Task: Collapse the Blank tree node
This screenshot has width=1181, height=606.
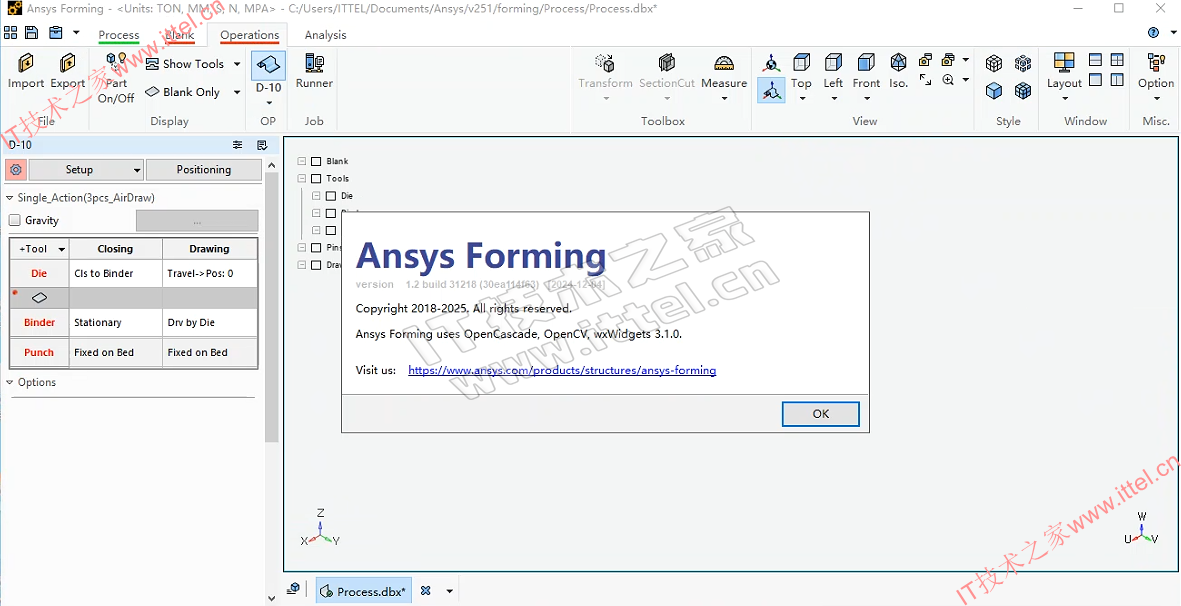Action: 302,161
